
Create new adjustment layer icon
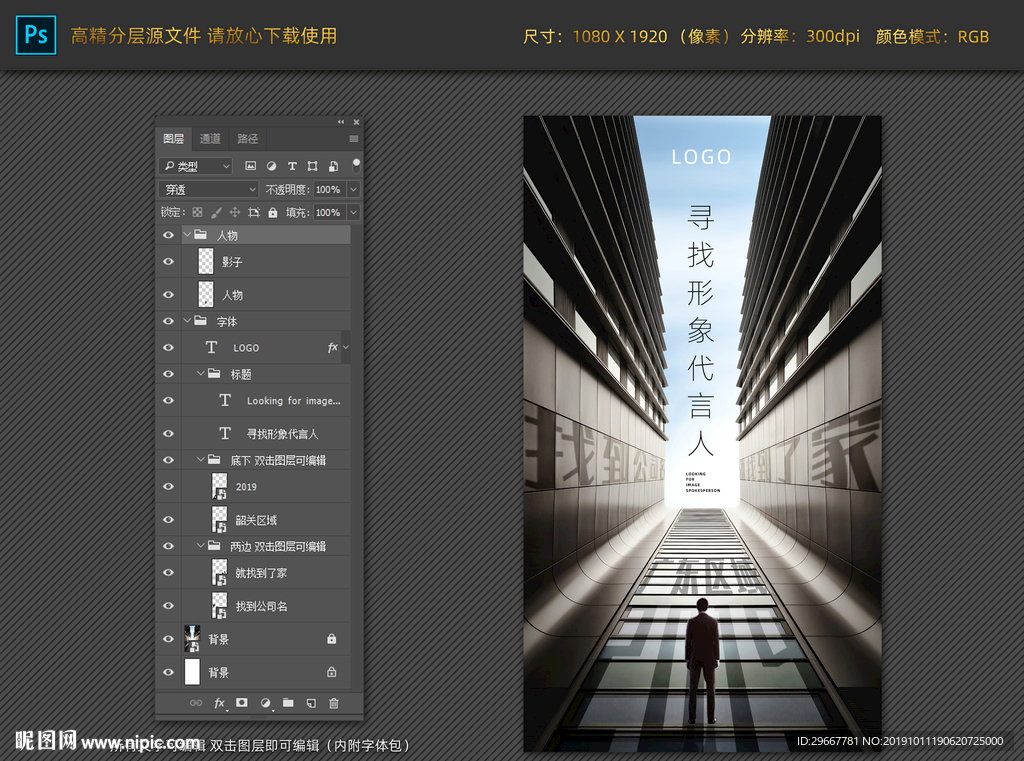pos(266,703)
